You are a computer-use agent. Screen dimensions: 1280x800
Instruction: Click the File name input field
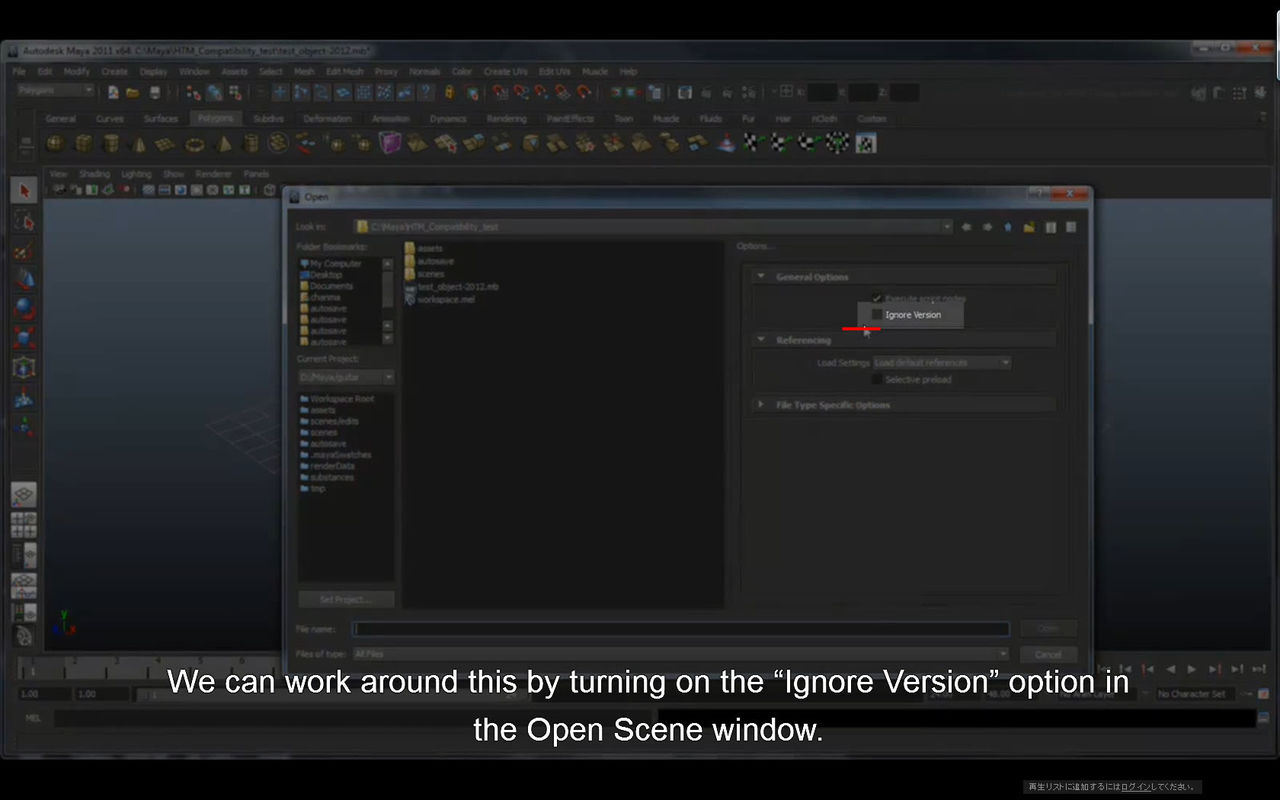681,629
